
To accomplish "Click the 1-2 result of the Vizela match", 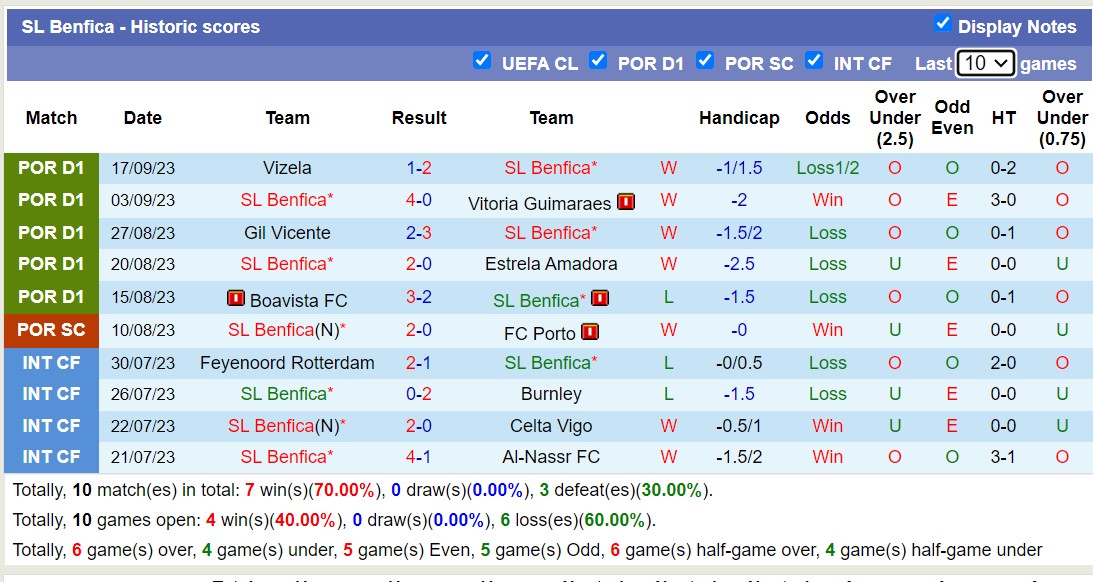I will tap(419, 168).
